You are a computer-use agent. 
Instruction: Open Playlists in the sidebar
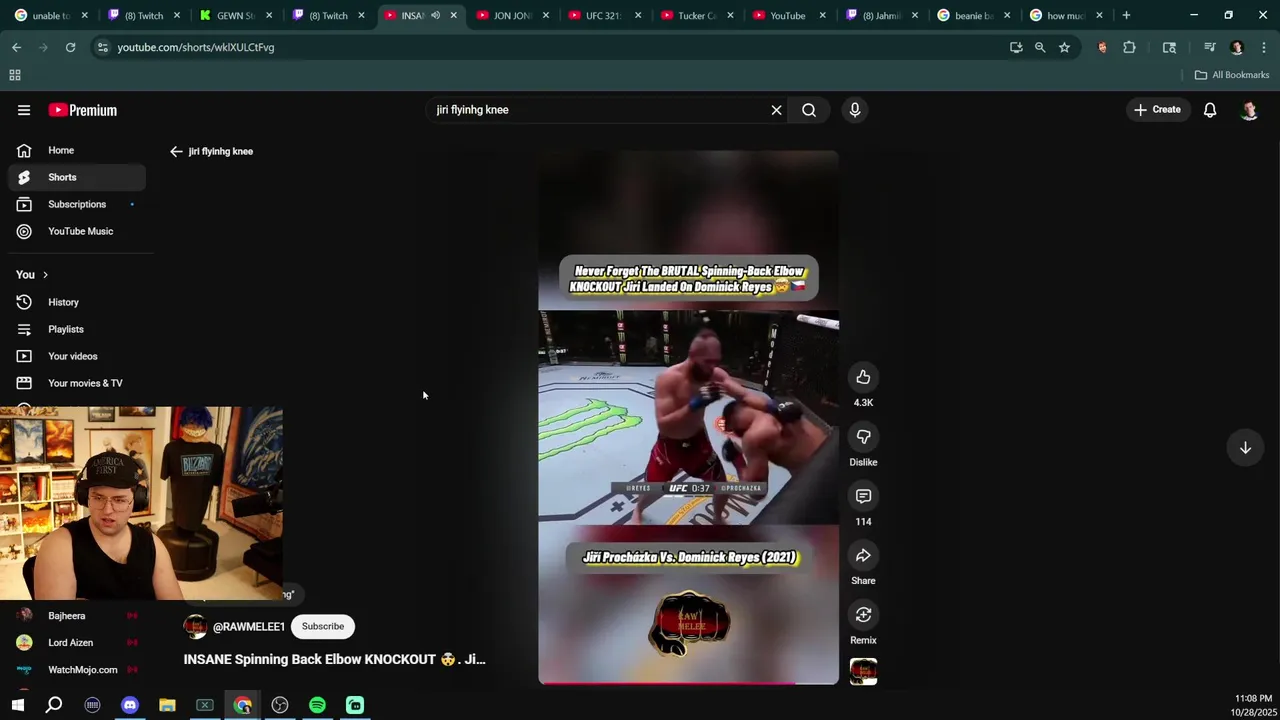tap(76, 329)
